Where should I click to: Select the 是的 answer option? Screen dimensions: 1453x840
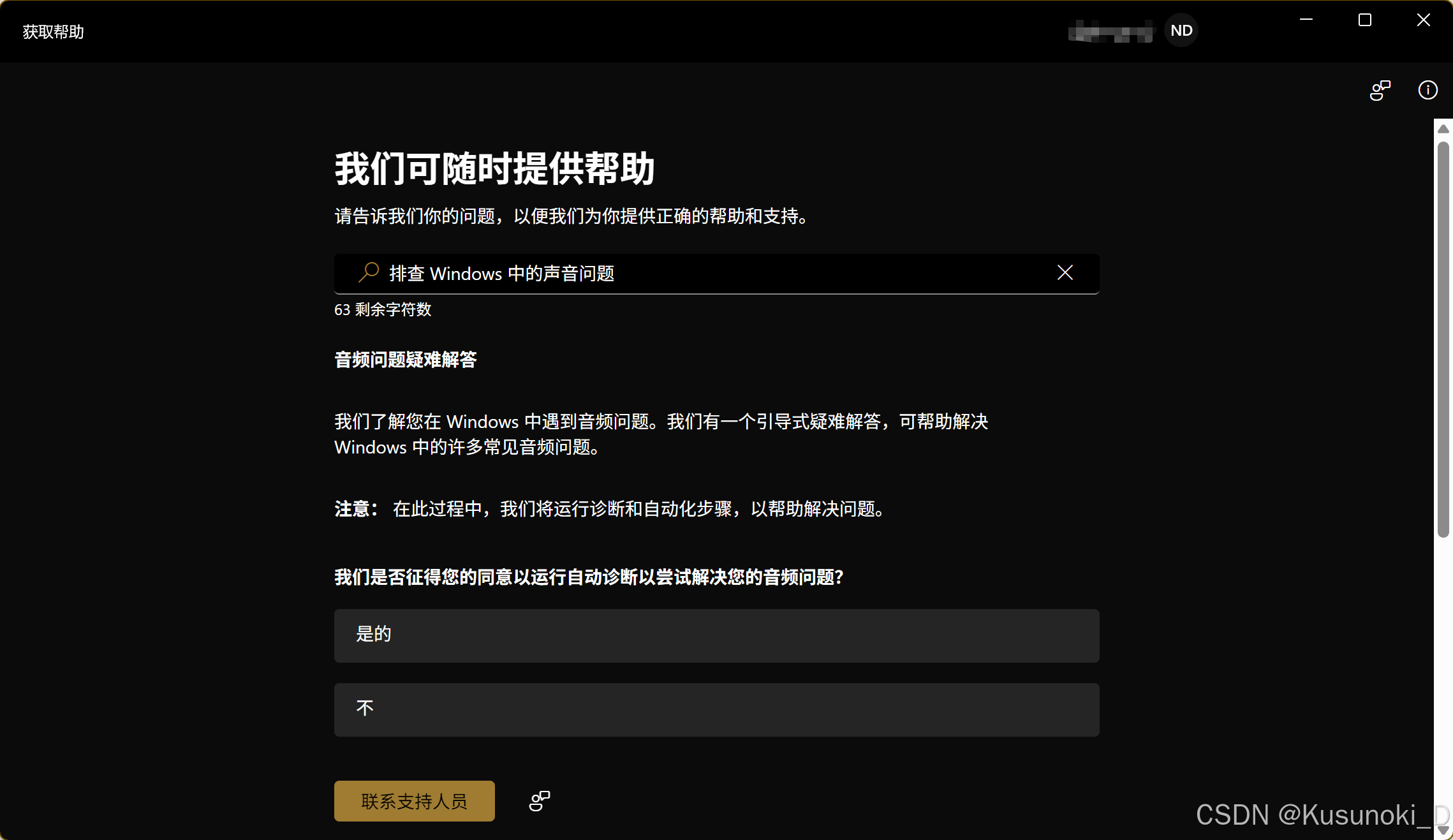pos(716,635)
